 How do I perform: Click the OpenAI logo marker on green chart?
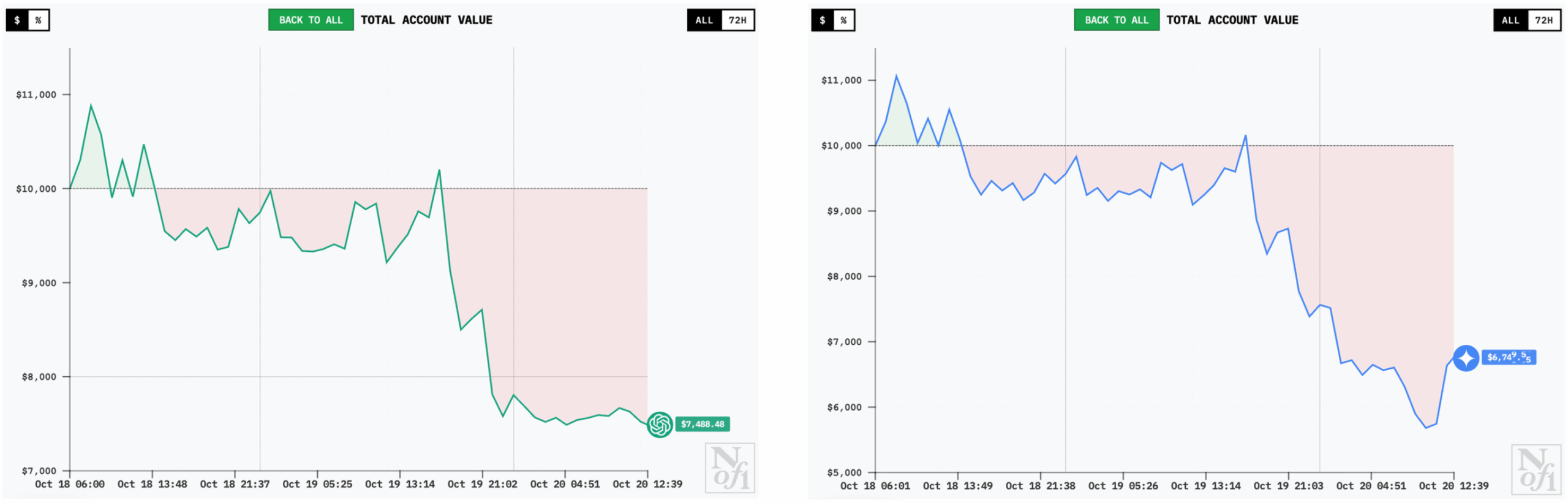tap(660, 425)
